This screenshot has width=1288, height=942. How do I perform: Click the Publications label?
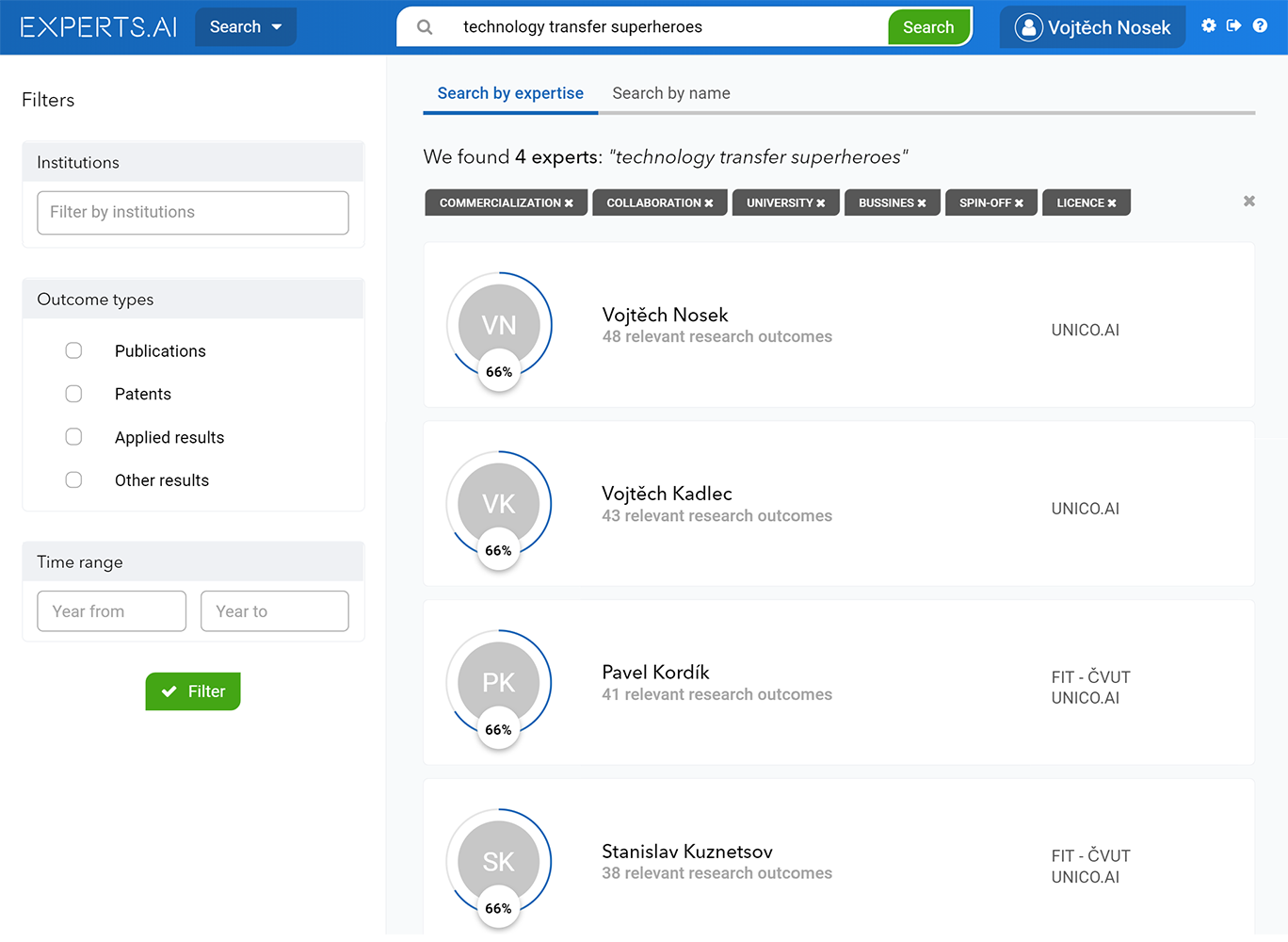click(160, 351)
